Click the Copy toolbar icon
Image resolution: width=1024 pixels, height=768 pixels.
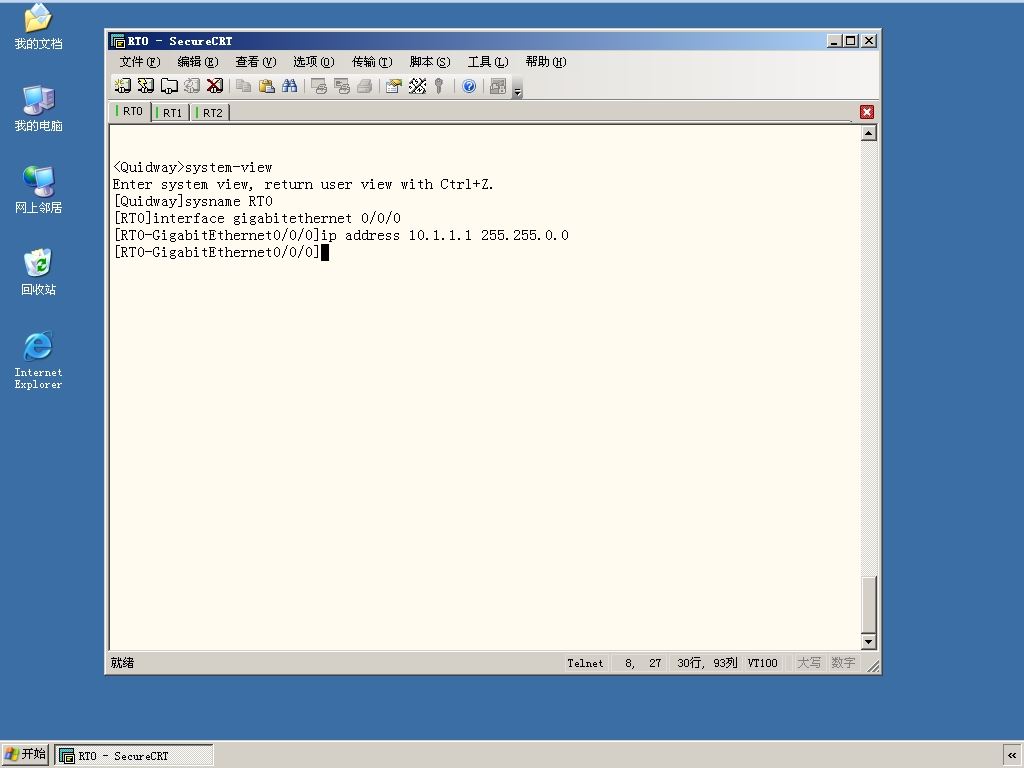pyautogui.click(x=244, y=86)
